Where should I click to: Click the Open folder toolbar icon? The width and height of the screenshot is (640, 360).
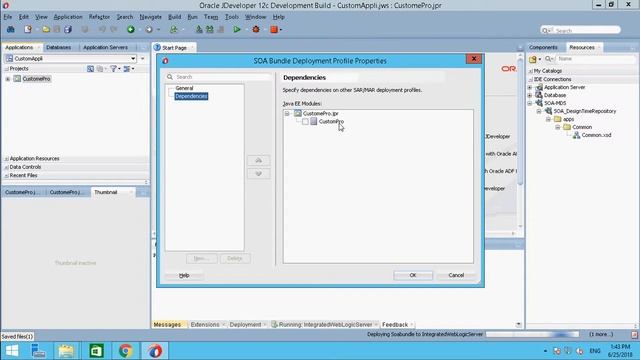click(x=46, y=29)
